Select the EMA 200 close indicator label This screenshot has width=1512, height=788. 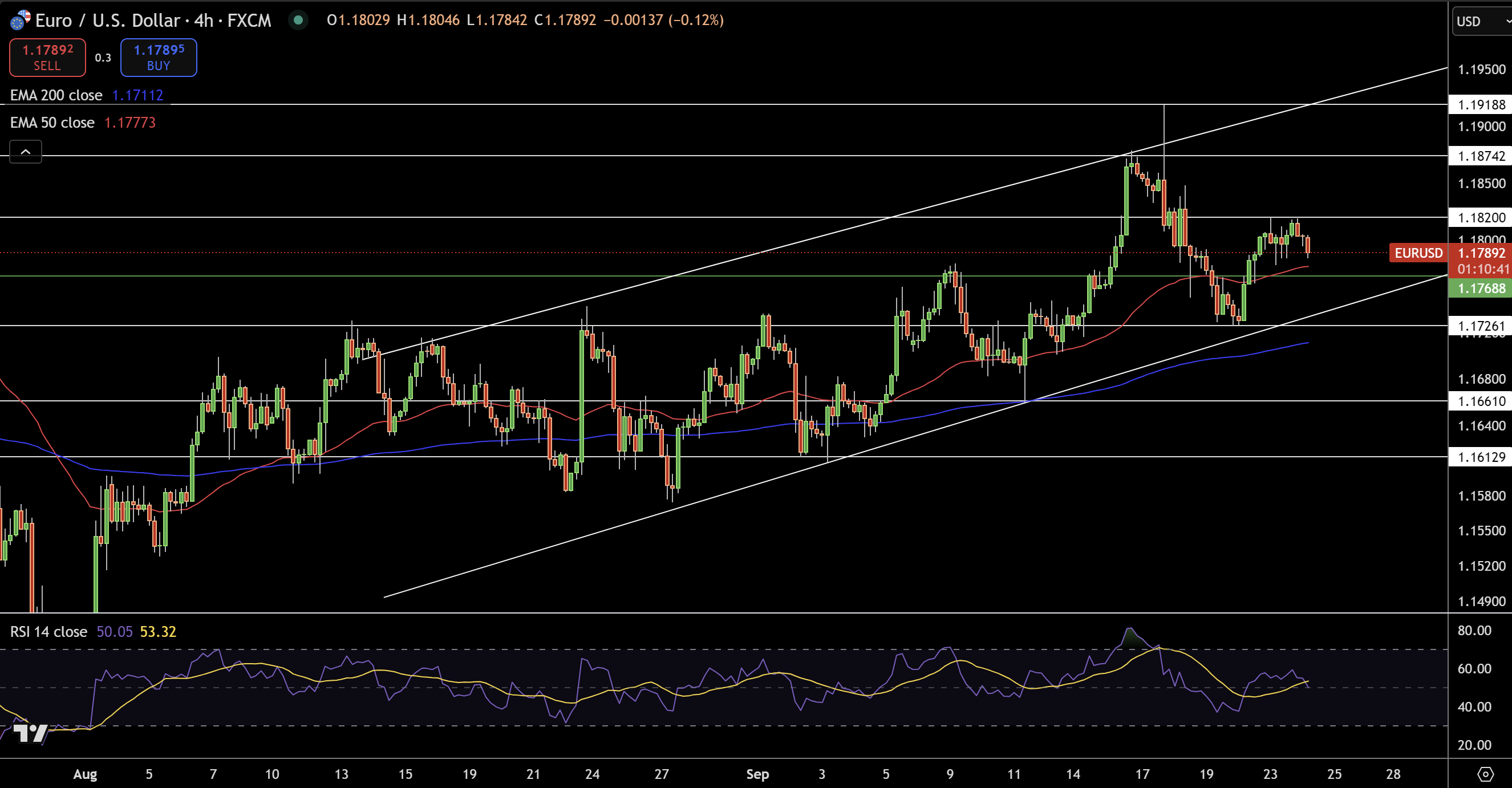(56, 95)
